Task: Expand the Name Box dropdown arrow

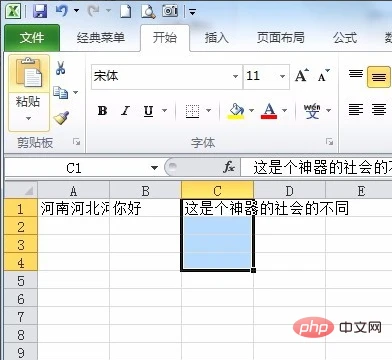Action: tap(154, 168)
